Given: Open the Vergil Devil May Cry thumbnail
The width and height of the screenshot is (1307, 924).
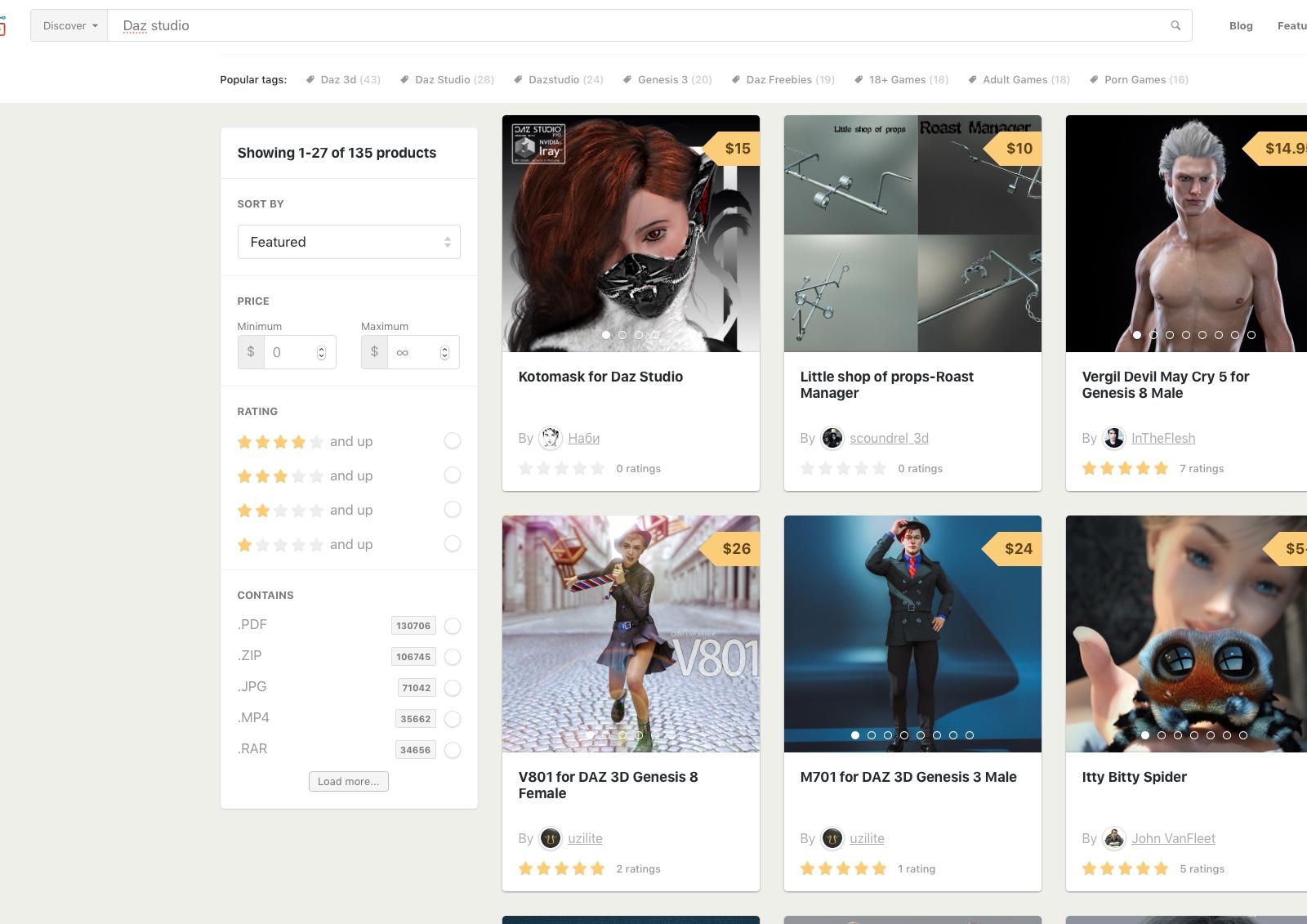Looking at the screenshot, I should pos(1186,234).
